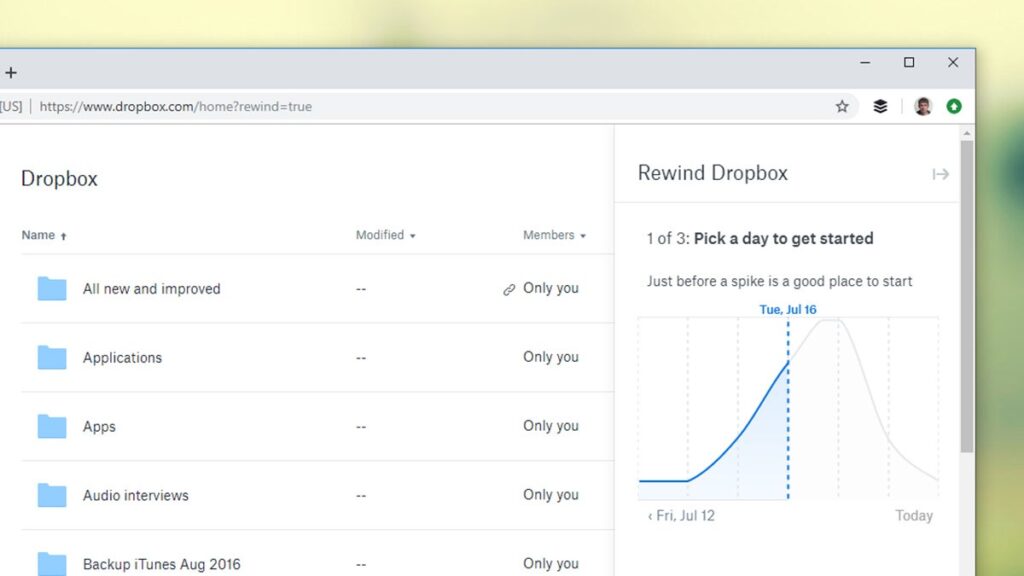This screenshot has width=1024, height=576.
Task: Click the browser address bar URL
Action: [x=175, y=106]
